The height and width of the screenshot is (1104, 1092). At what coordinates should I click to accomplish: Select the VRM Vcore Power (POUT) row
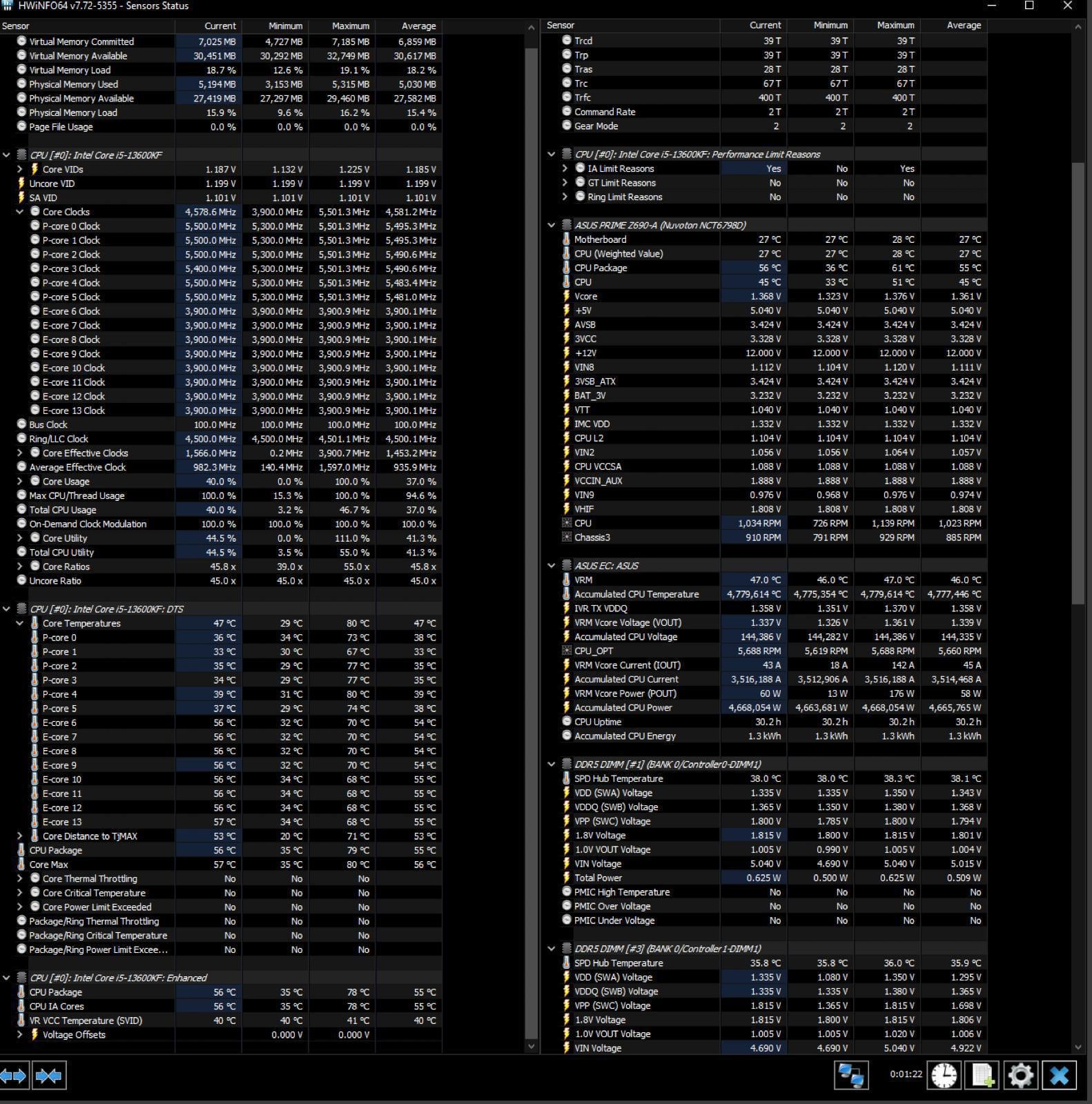(766, 693)
